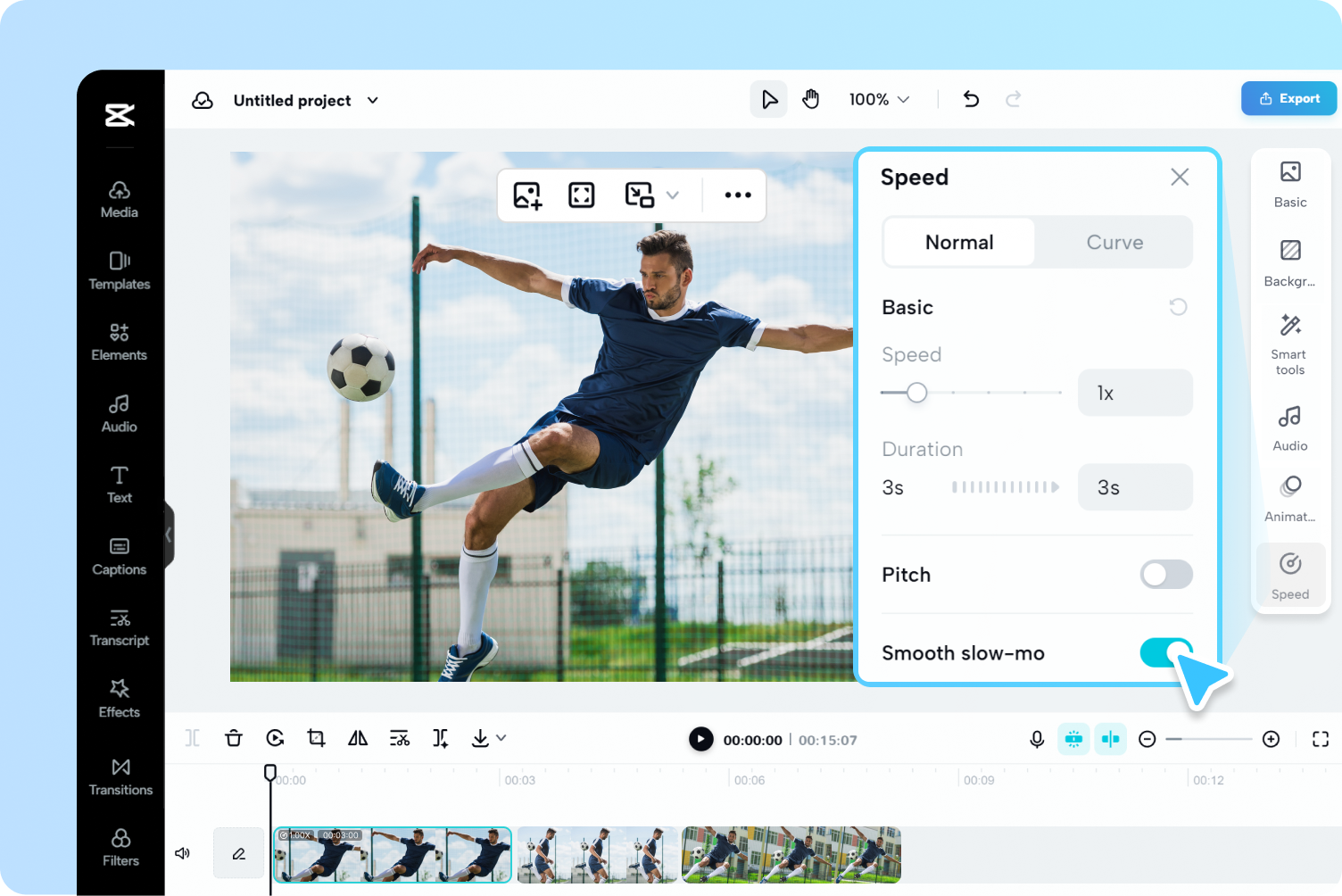Image resolution: width=1342 pixels, height=896 pixels.
Task: Mirror the clip horizontally
Action: [x=357, y=738]
